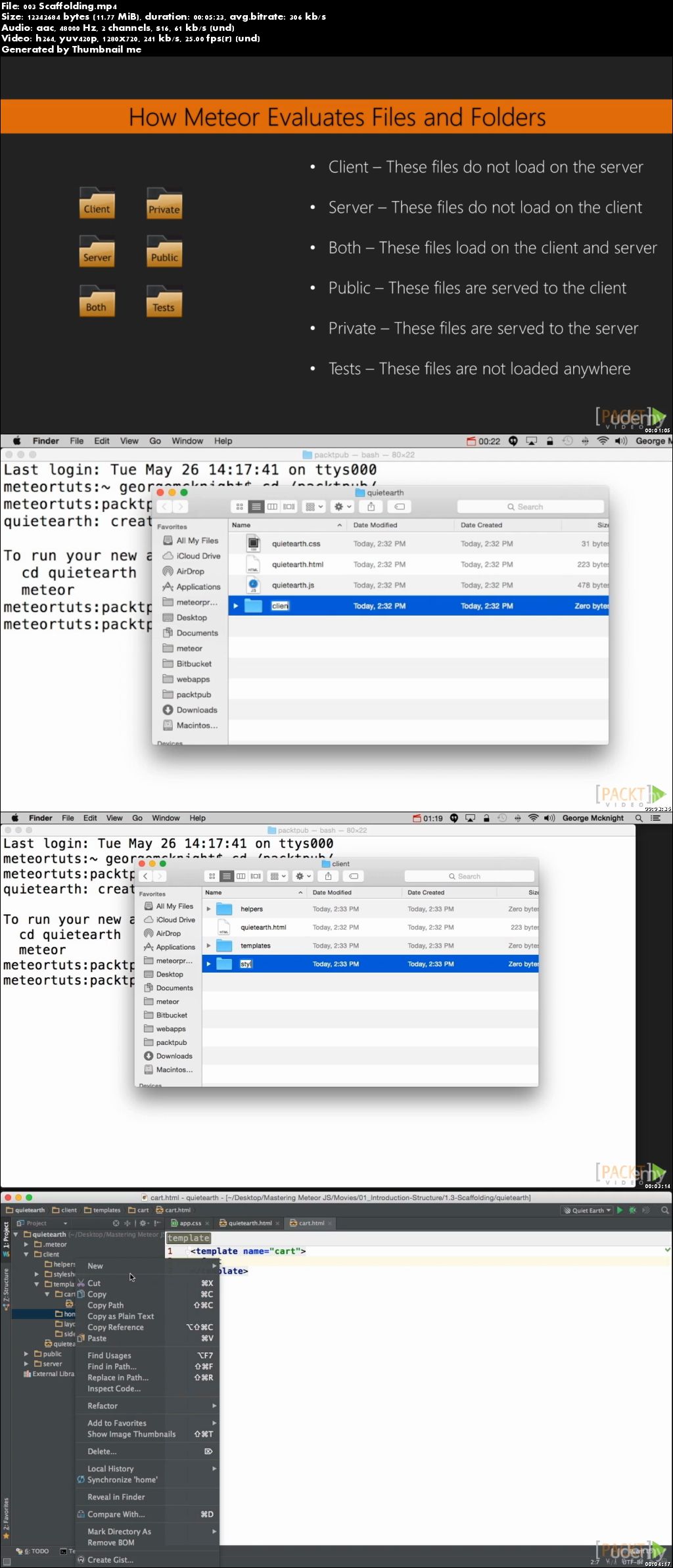Toggle the 1: Project tool window button
This screenshot has height=1568, width=673.
(x=6, y=1238)
